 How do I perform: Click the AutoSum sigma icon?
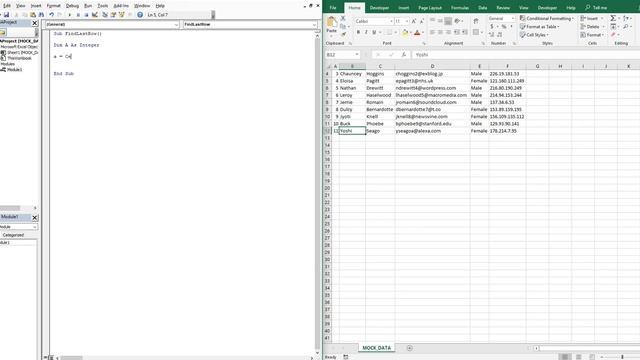[613, 18]
